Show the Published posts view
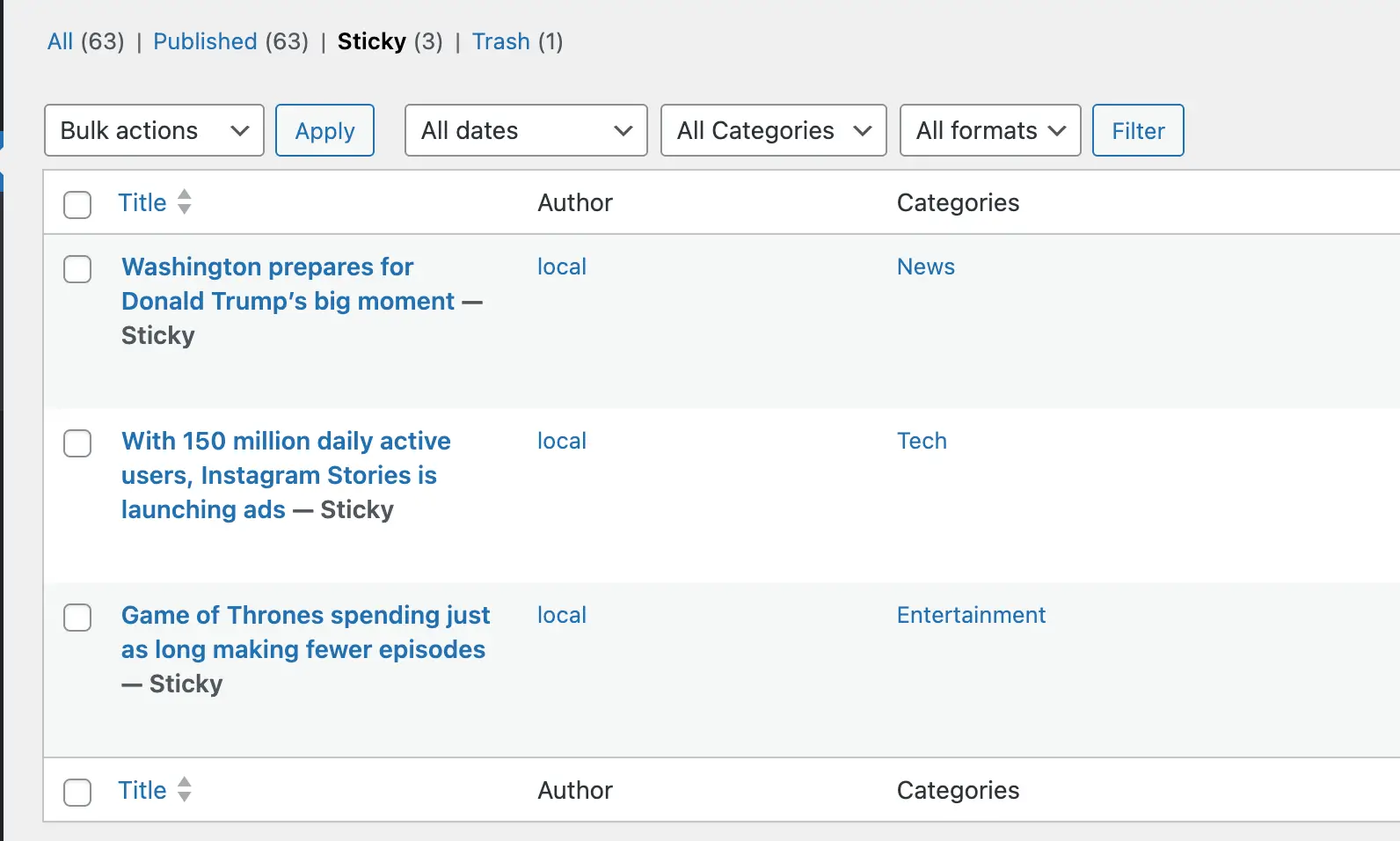Viewport: 1400px width, 841px height. pos(205,41)
